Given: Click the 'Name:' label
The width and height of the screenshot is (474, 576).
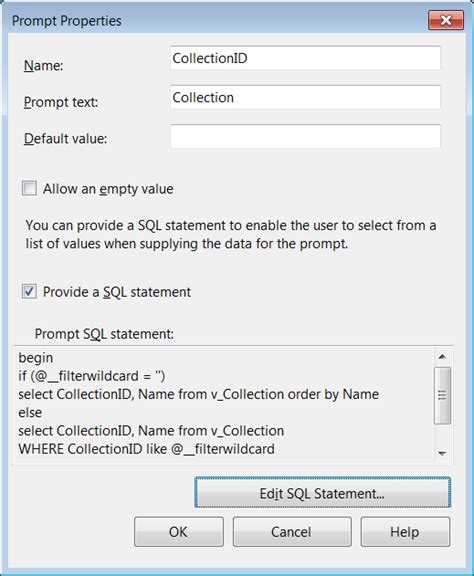Looking at the screenshot, I should (x=43, y=65).
